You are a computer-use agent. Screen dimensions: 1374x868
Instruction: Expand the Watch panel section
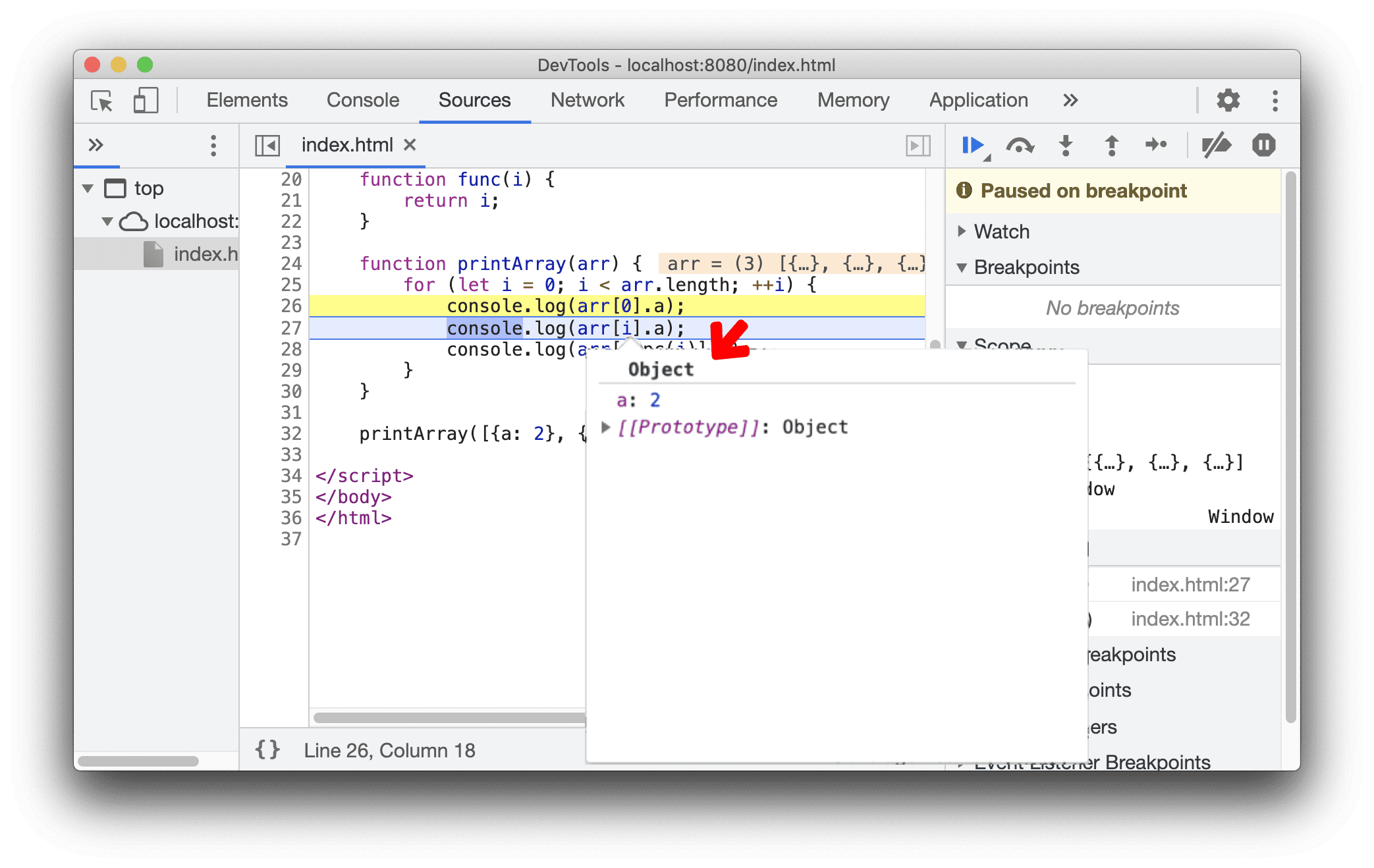[x=960, y=232]
